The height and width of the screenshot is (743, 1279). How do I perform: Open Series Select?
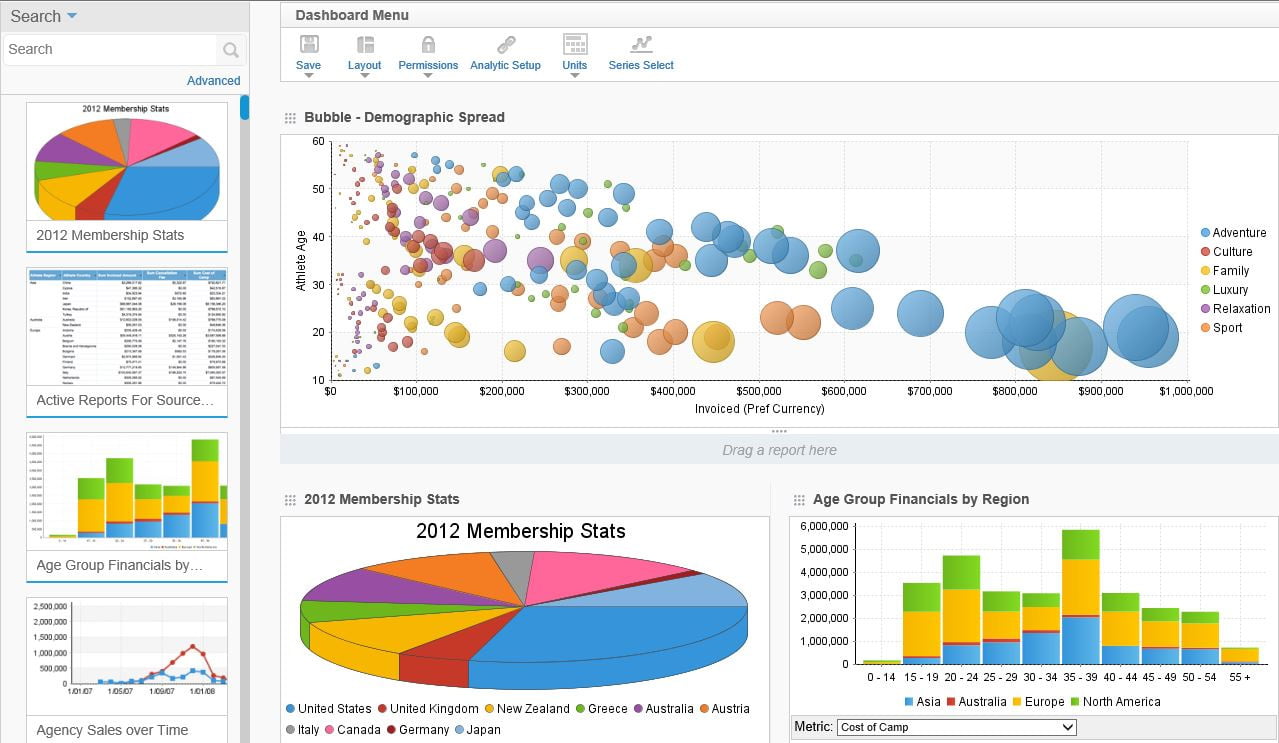pyautogui.click(x=639, y=45)
